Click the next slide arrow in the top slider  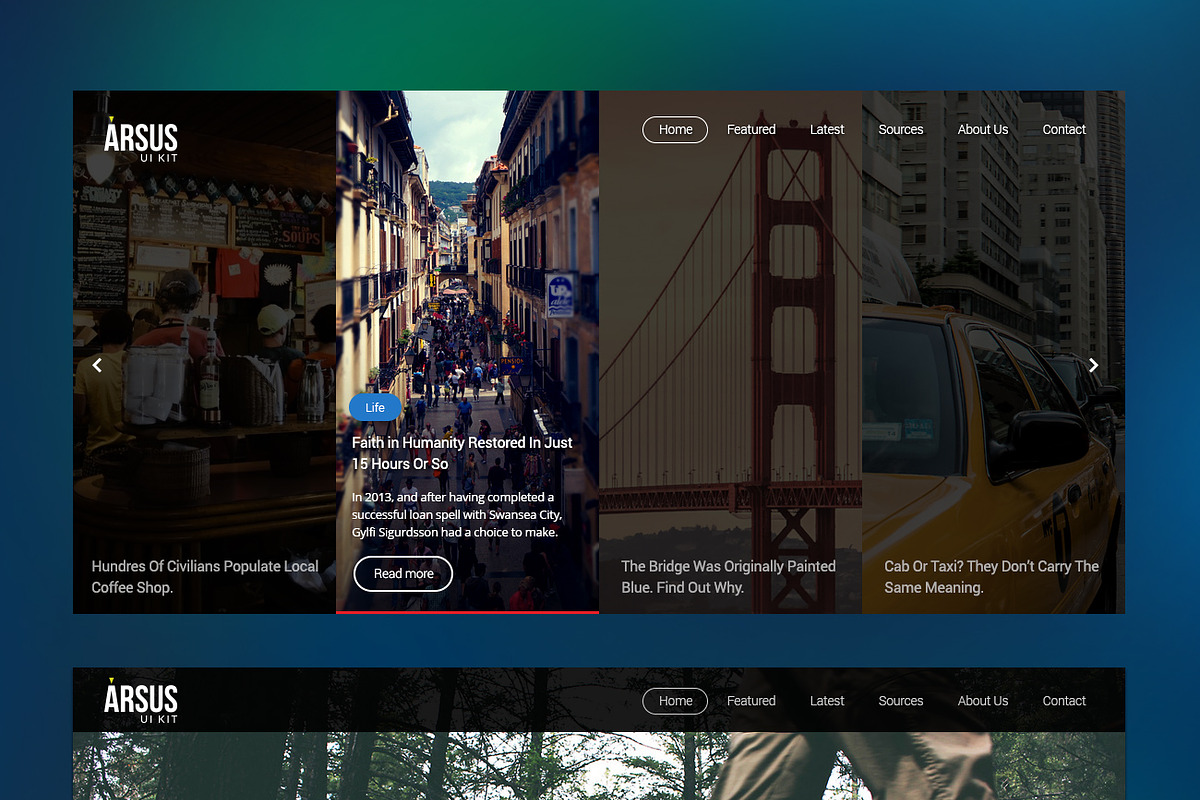1093,365
